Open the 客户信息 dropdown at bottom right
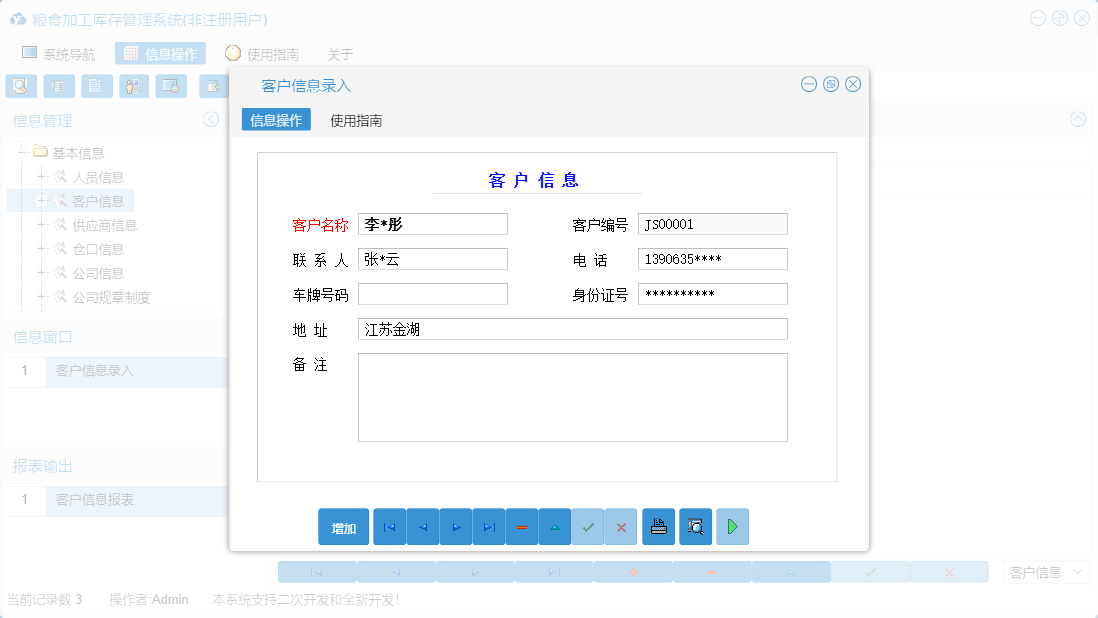This screenshot has height=618, width=1098. (1045, 571)
